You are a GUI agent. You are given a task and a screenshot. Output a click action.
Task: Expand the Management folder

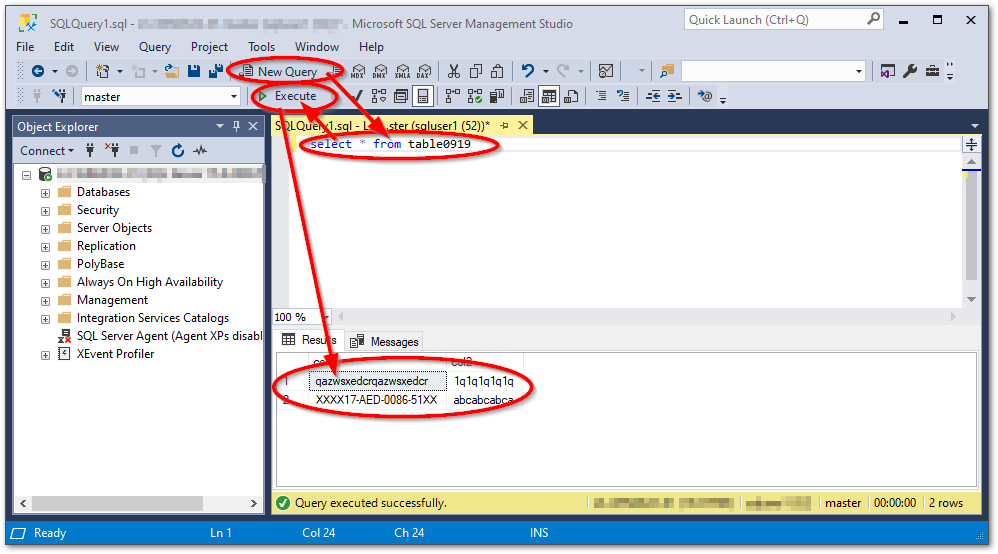pos(45,301)
